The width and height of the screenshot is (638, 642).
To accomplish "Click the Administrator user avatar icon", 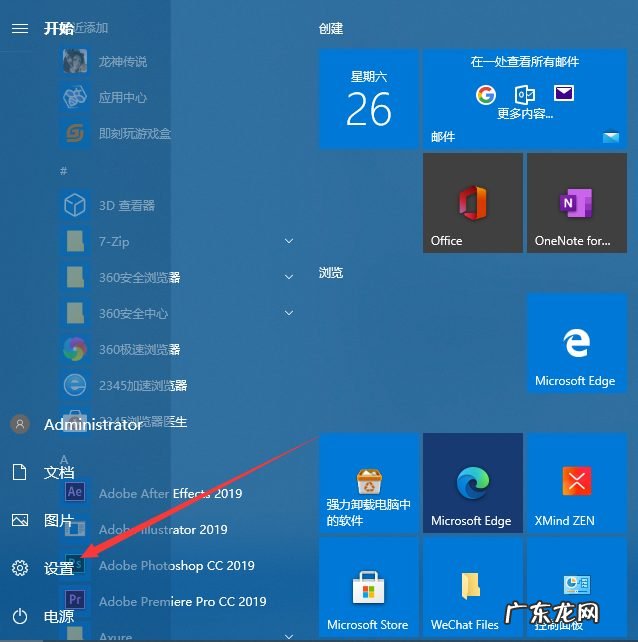I will 20,424.
